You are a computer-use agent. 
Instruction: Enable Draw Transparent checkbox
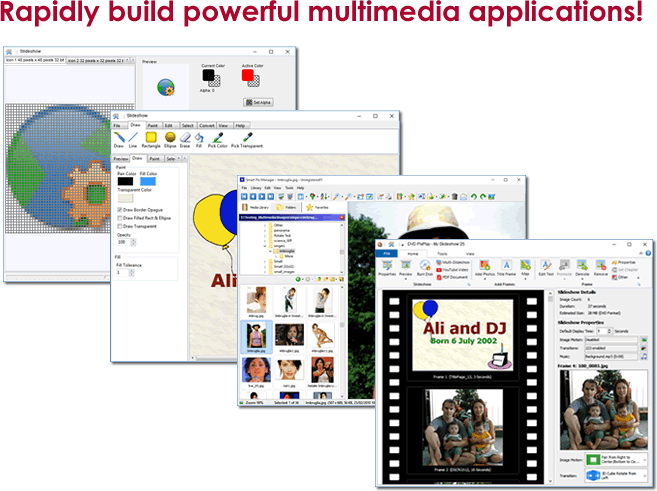tap(120, 226)
